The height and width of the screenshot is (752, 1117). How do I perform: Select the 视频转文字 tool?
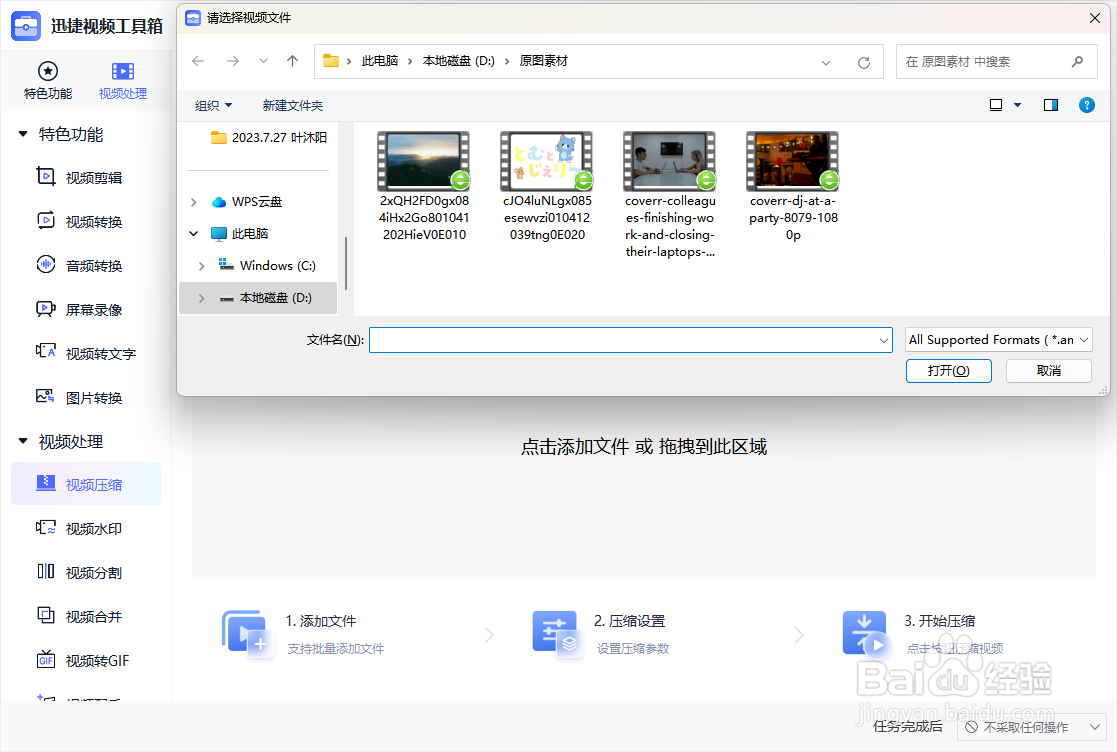[91, 353]
